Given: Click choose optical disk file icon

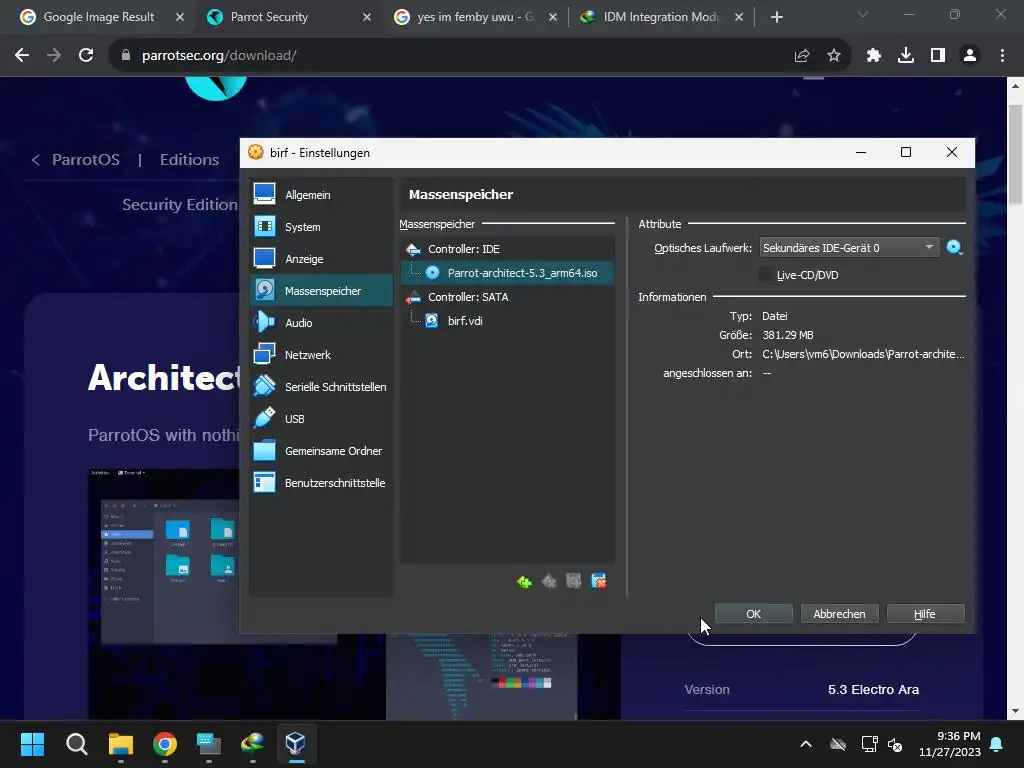Looking at the screenshot, I should 955,248.
